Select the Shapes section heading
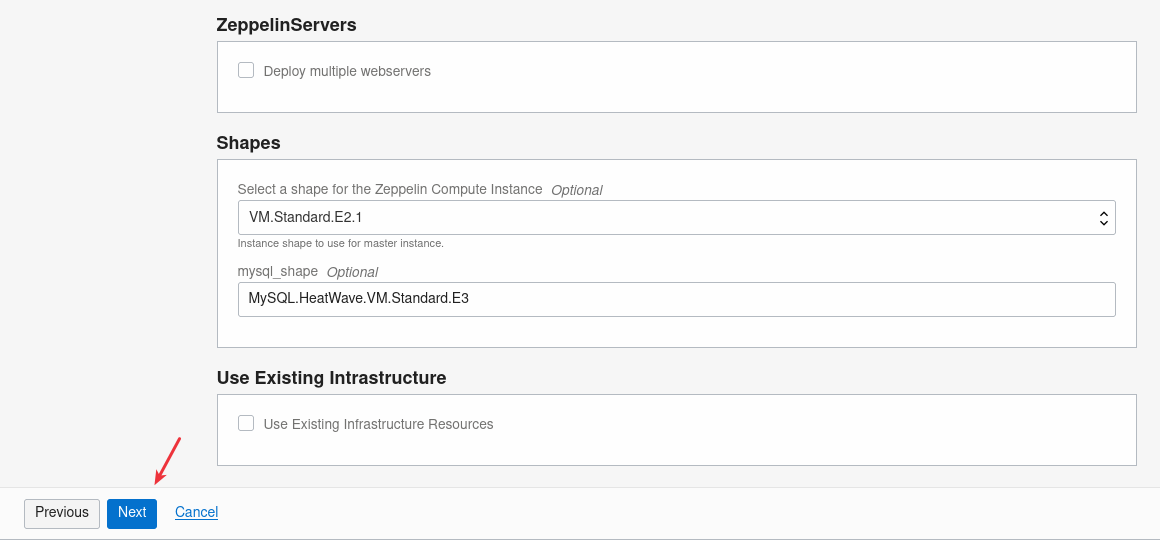The height and width of the screenshot is (540, 1160). pos(248,143)
